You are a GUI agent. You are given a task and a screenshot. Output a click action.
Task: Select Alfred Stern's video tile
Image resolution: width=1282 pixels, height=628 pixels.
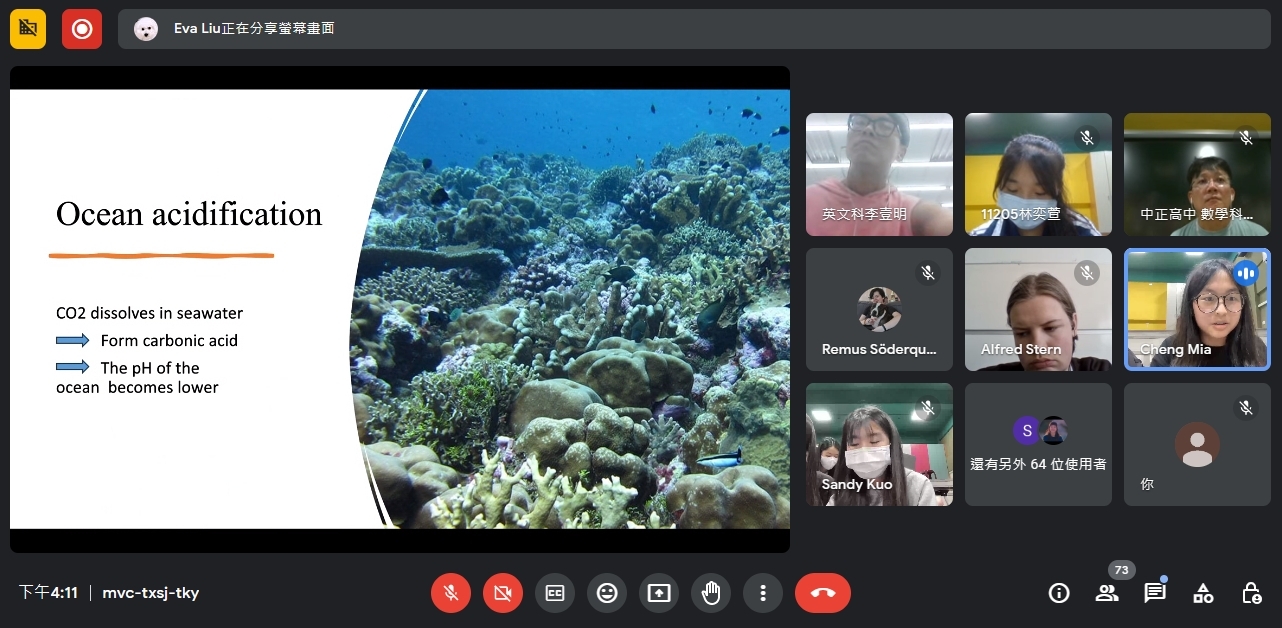1038,310
